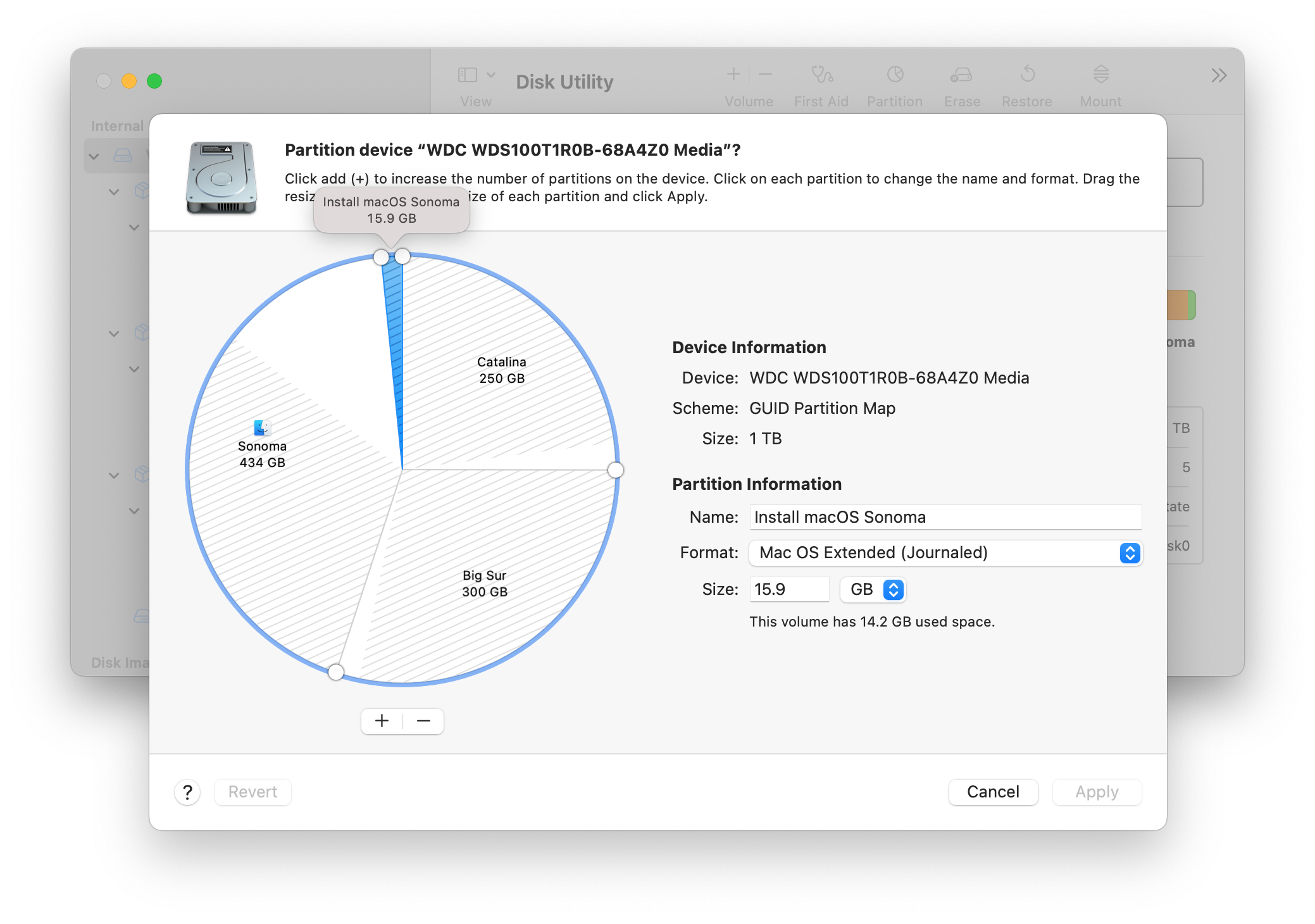This screenshot has height=924, width=1315.
Task: Click the Restore arrow icon in toolbar
Action: tap(1027, 75)
